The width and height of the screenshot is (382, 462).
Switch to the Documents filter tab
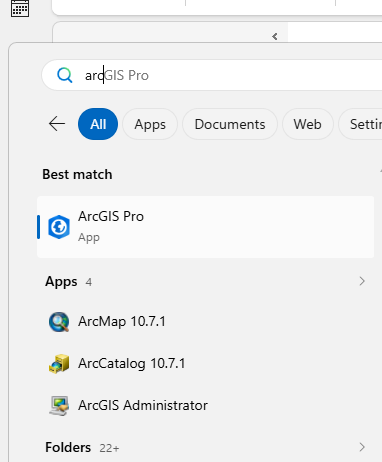coord(230,124)
